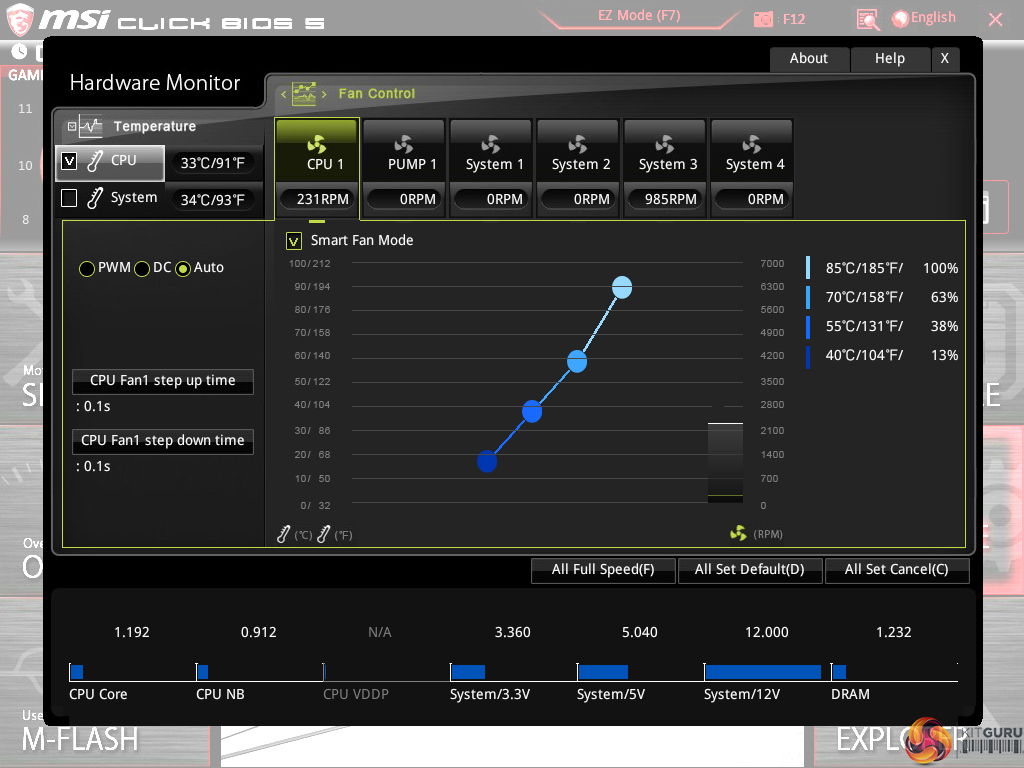Click the Celsius thermometer icon below graph
The height and width of the screenshot is (768, 1024).
283,534
